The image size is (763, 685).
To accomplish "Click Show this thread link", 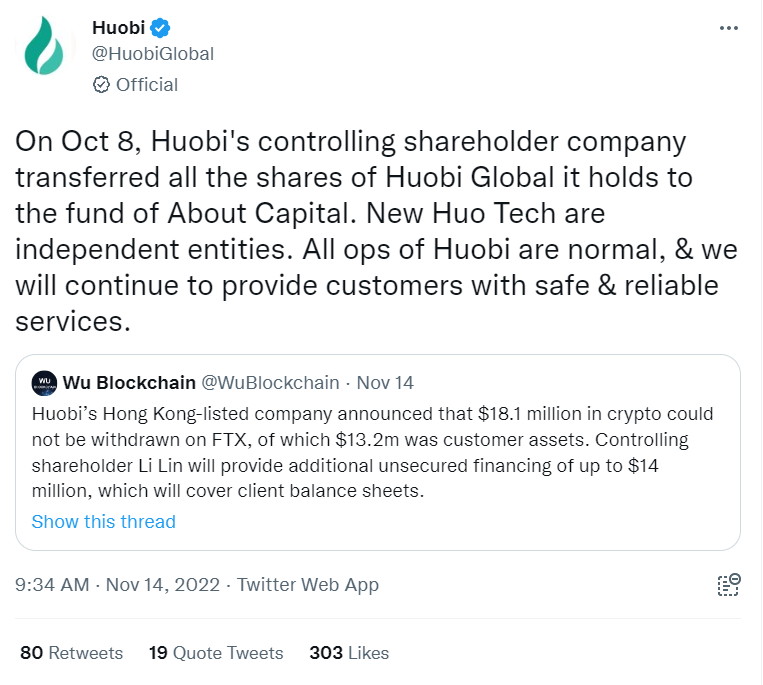I will [x=103, y=522].
